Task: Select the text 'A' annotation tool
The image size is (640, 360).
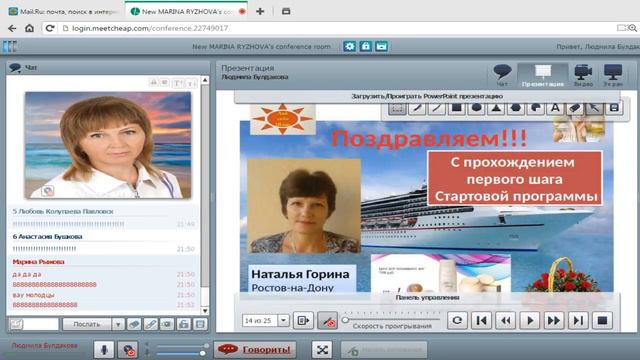Action: 555,108
